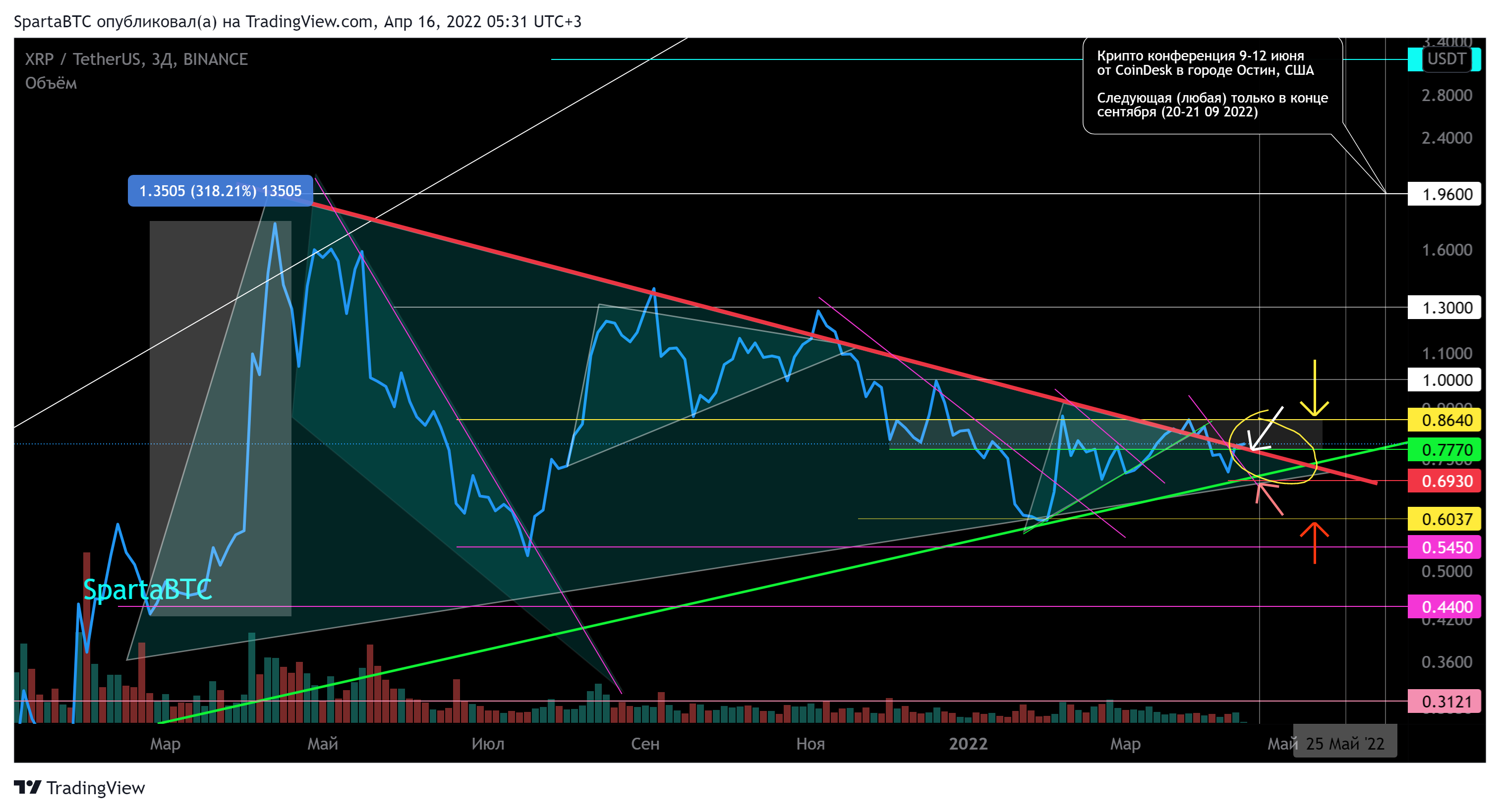This screenshot has width=1500, height=812.
Task: Select the 1.3505 (318.21%) measurement label
Action: coord(220,191)
